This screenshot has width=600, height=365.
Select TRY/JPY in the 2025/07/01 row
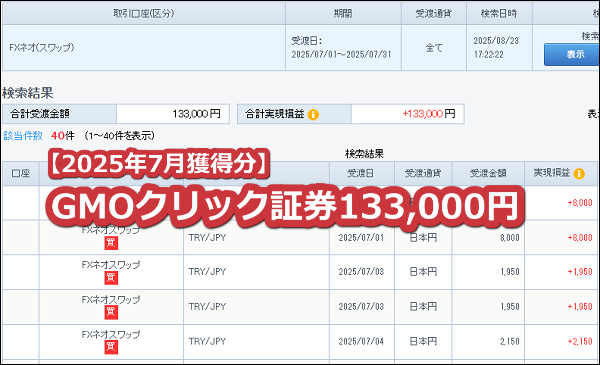coord(207,238)
